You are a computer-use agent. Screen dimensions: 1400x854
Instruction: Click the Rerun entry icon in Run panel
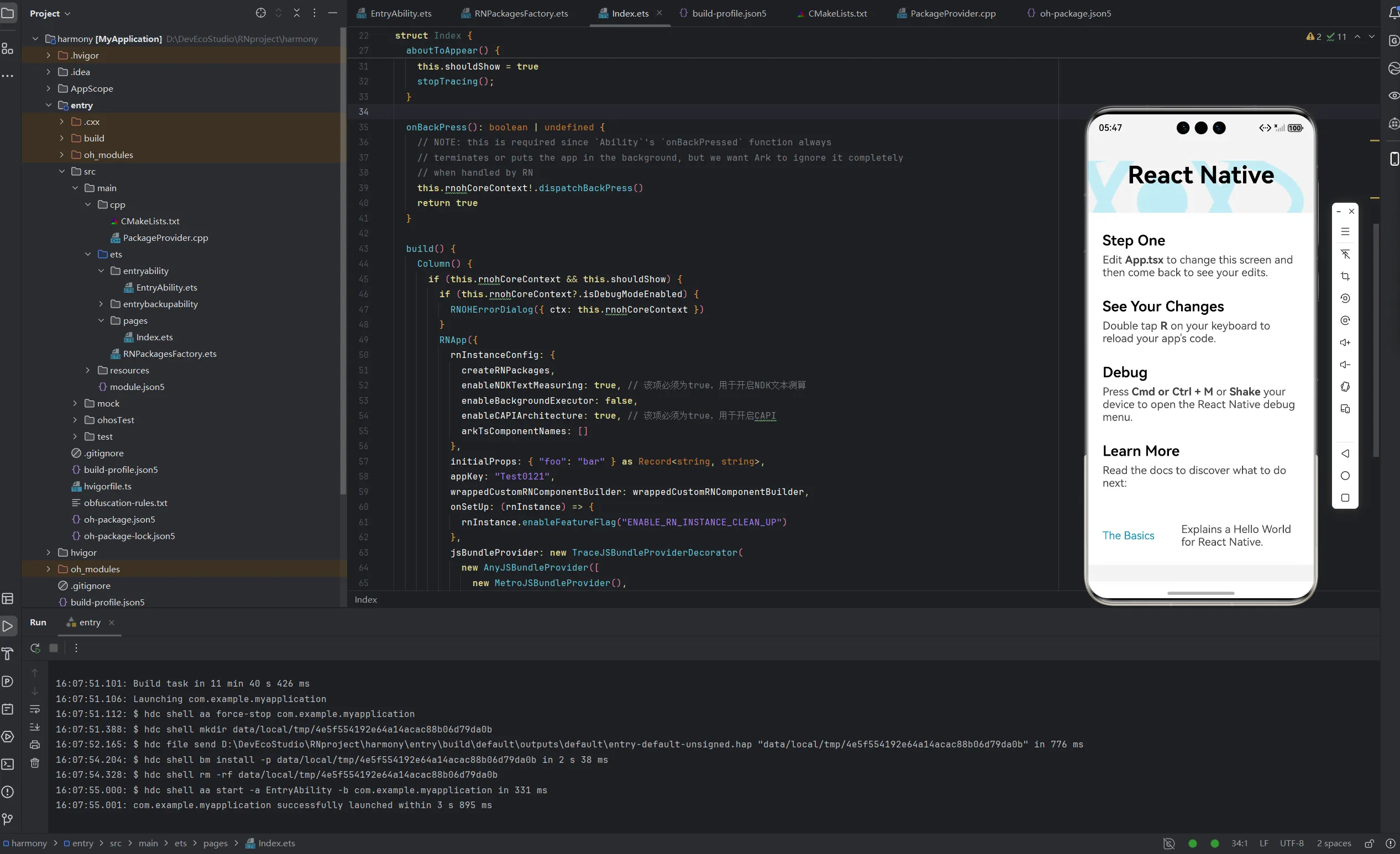(35, 648)
